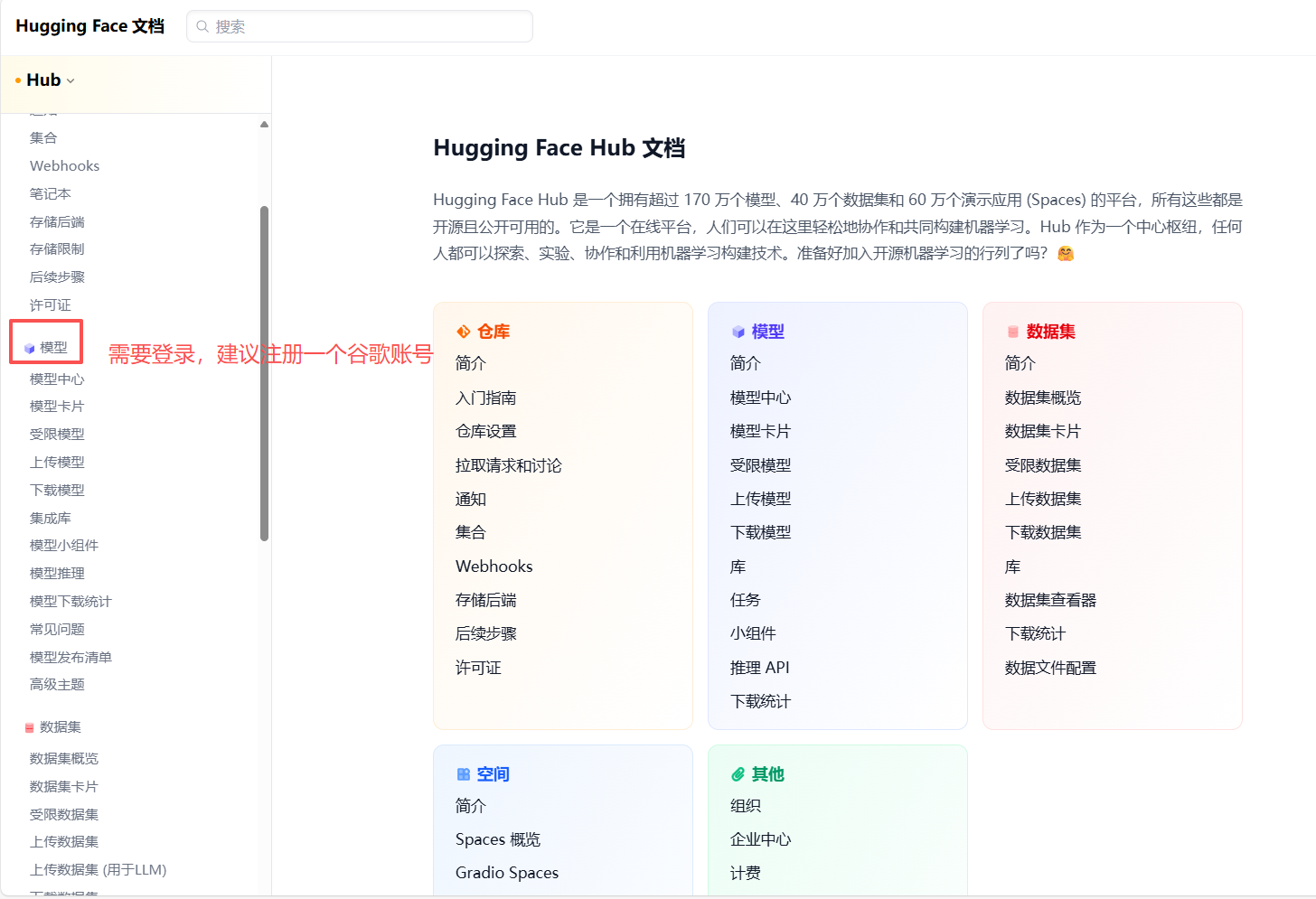Open 计费 in 其他 card
Viewport: 1316px width, 899px height.
746,873
